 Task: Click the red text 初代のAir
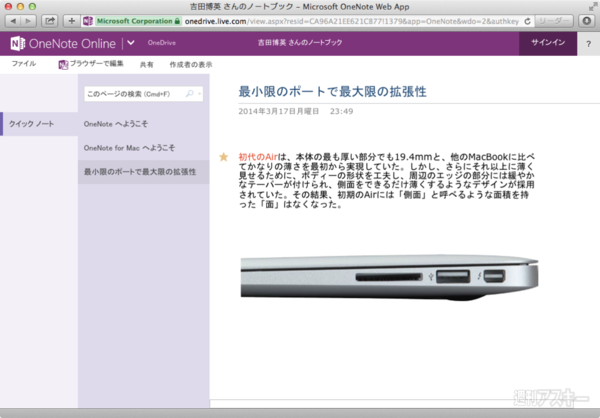(x=258, y=157)
